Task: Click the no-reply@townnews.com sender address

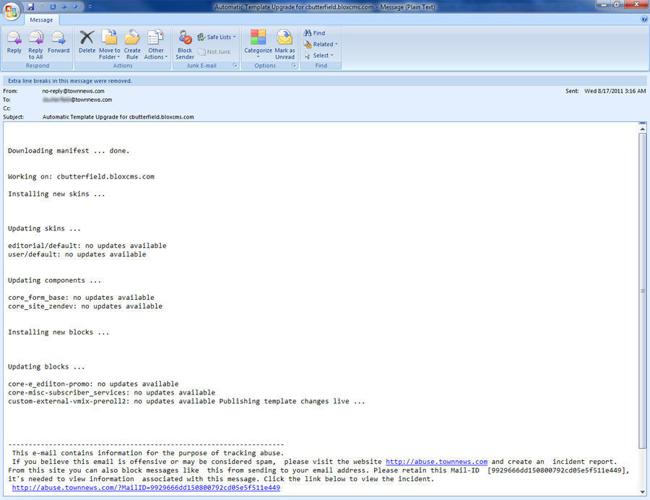Action: [73, 91]
